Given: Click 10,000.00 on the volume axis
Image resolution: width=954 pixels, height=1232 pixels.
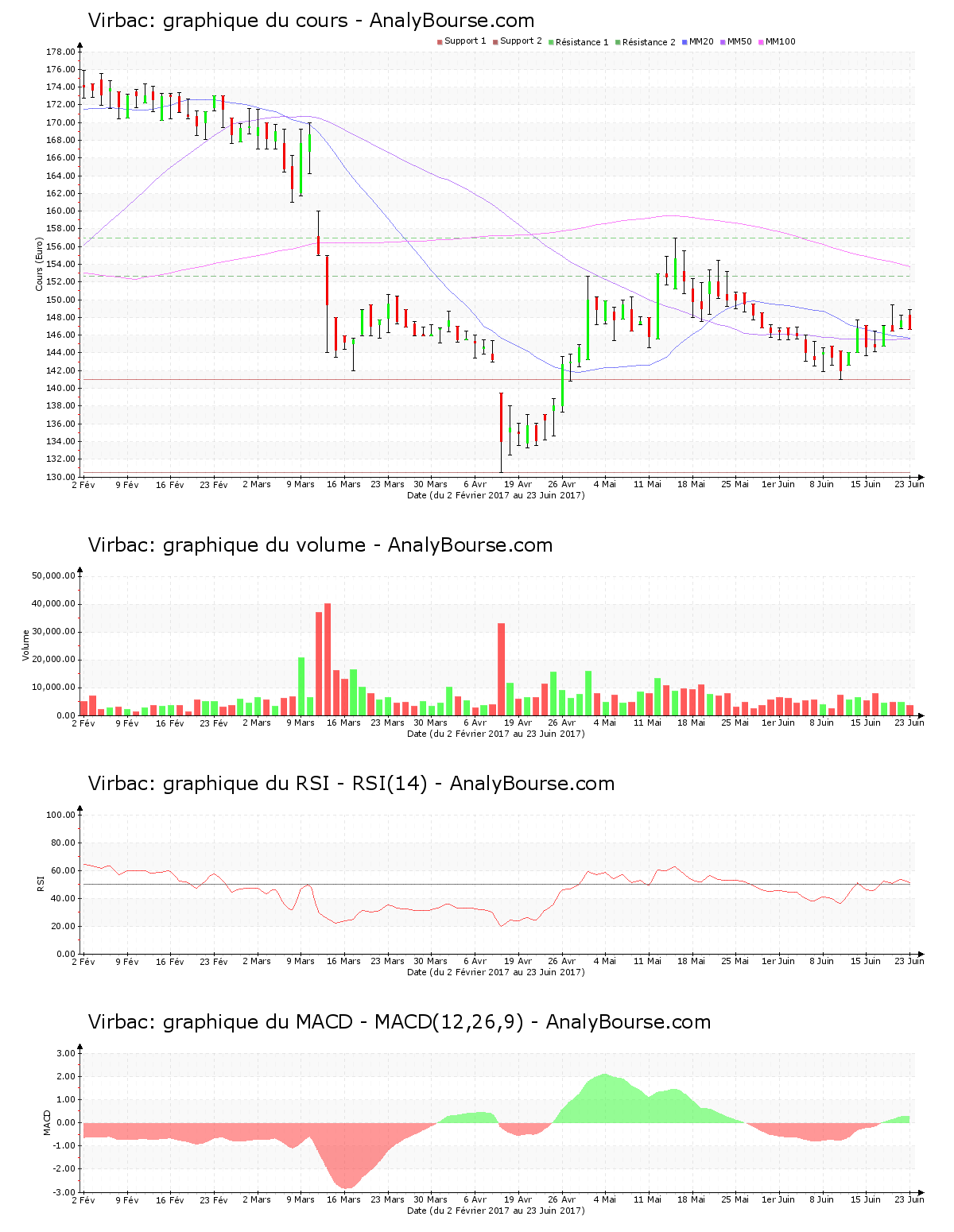Looking at the screenshot, I should pos(53,687).
